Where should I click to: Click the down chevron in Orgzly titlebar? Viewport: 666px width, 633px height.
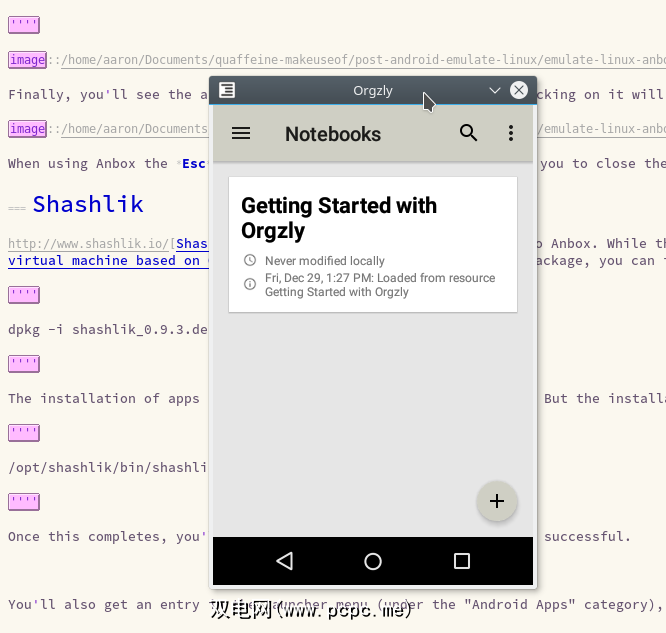[494, 90]
